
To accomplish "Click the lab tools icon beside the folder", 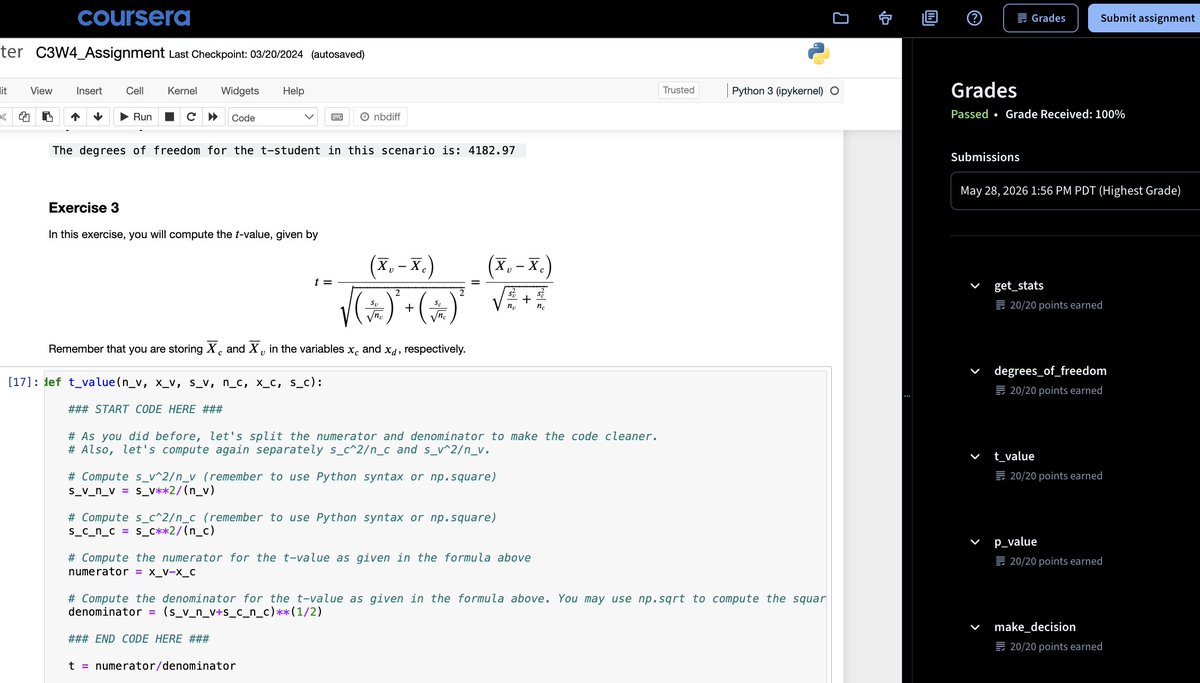I will click(x=885, y=18).
